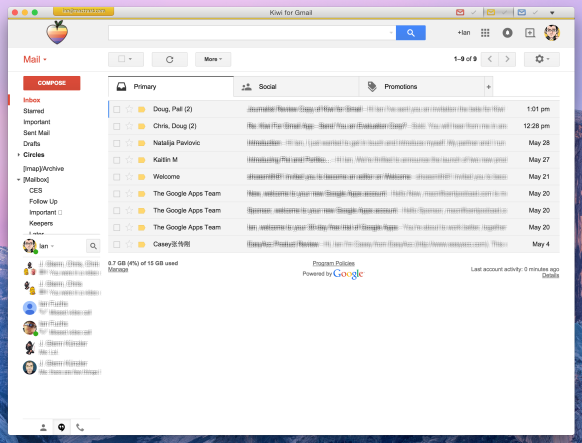Viewport: 582px width, 443px height.
Task: Switch to the Social tab
Action: (x=296, y=87)
